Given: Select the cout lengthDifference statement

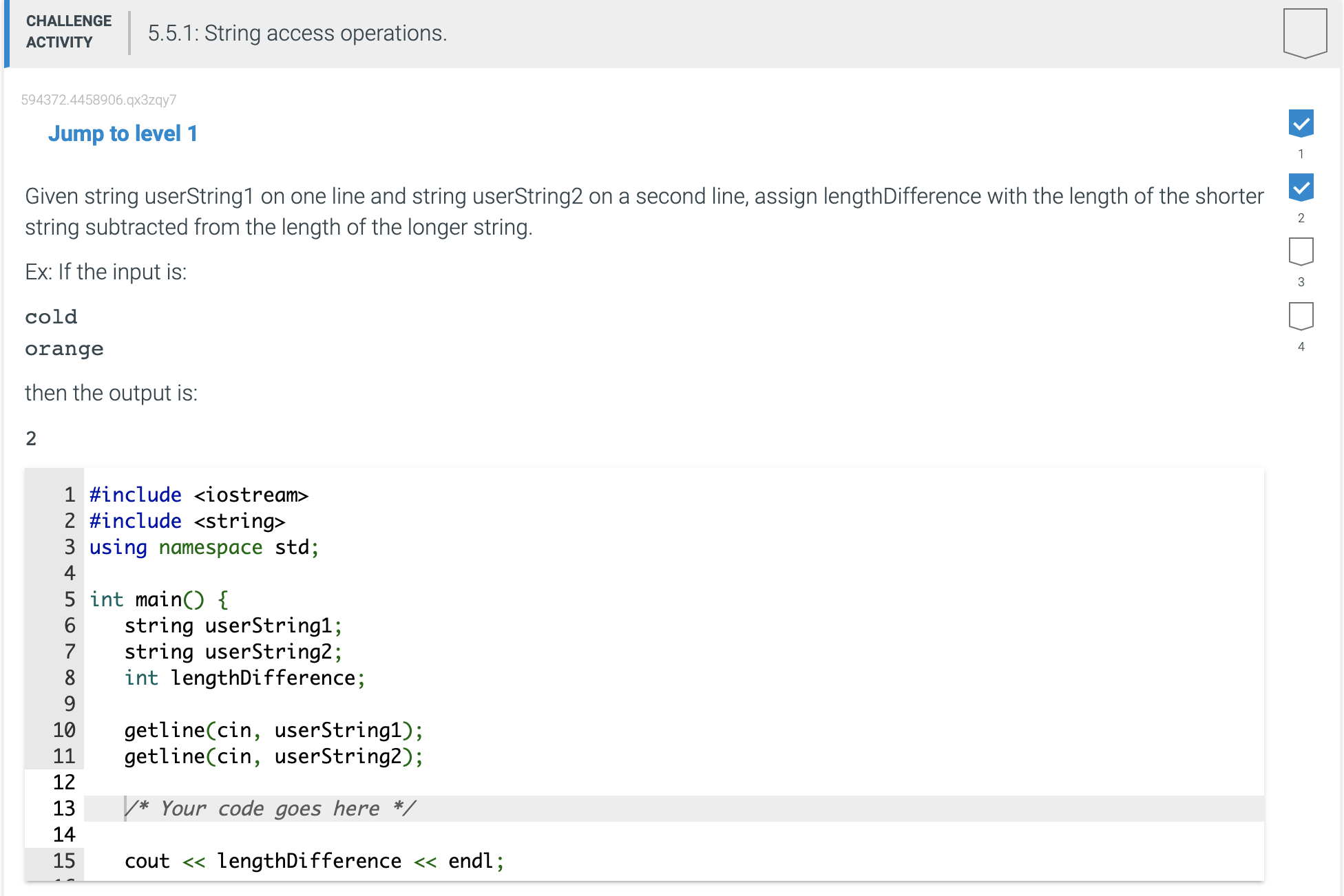Looking at the screenshot, I should 314,860.
